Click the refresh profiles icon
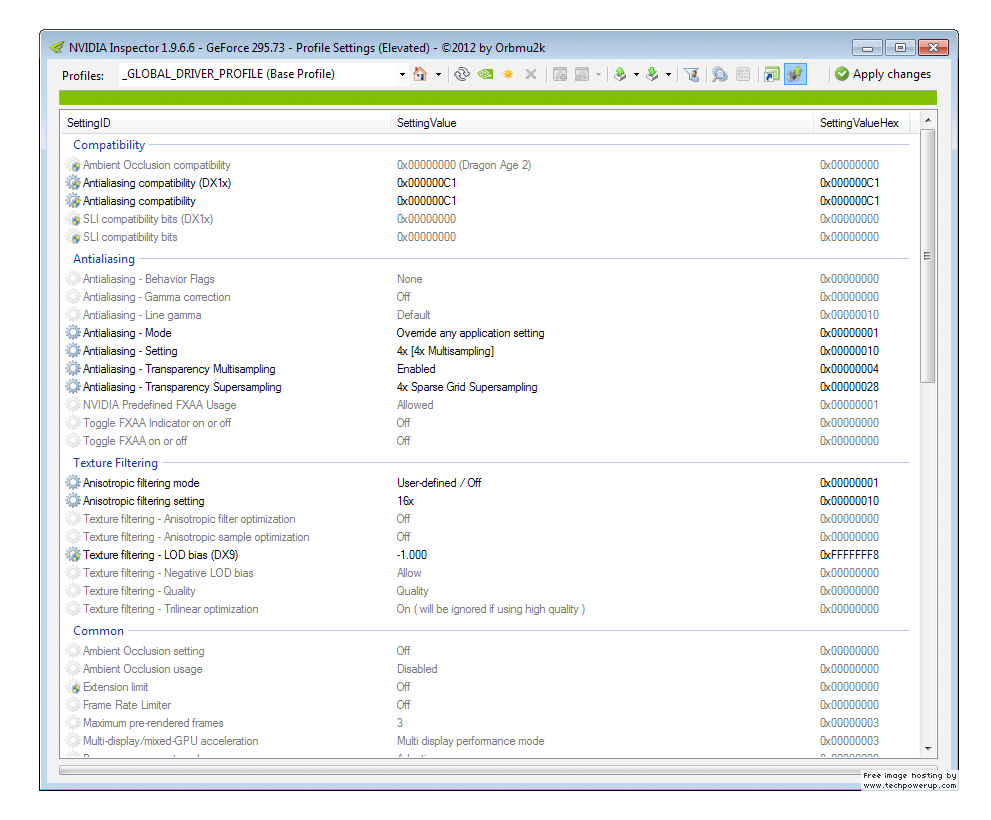This screenshot has height=820, width=991. 461,74
